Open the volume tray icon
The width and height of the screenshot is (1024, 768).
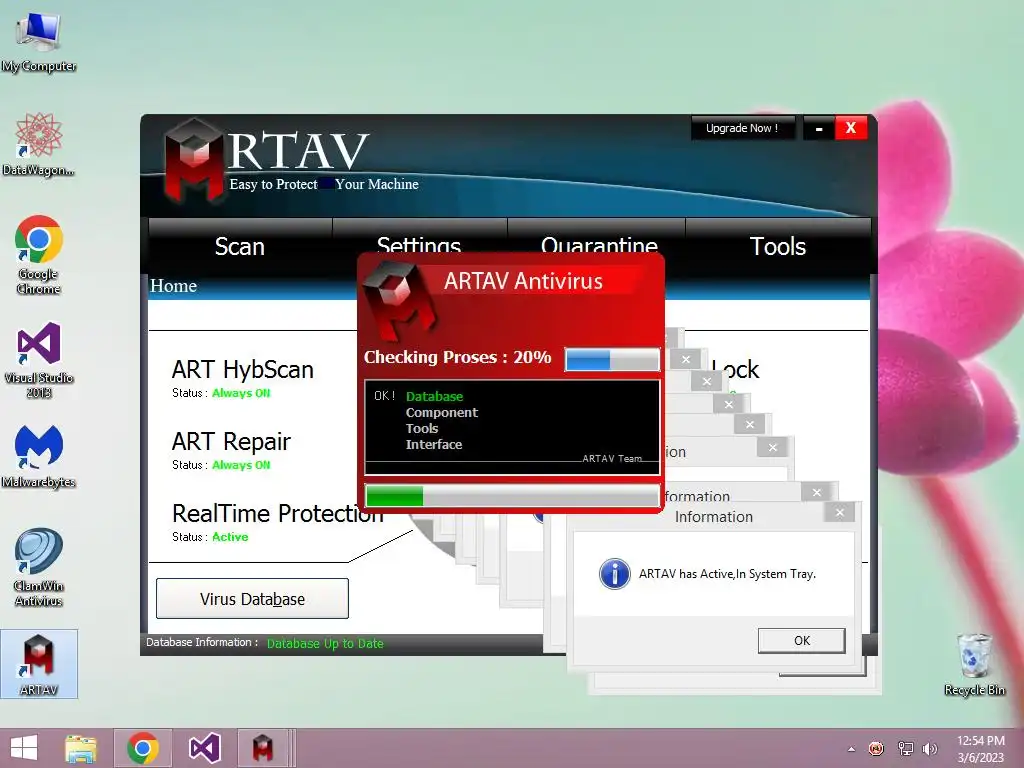pyautogui.click(x=930, y=749)
